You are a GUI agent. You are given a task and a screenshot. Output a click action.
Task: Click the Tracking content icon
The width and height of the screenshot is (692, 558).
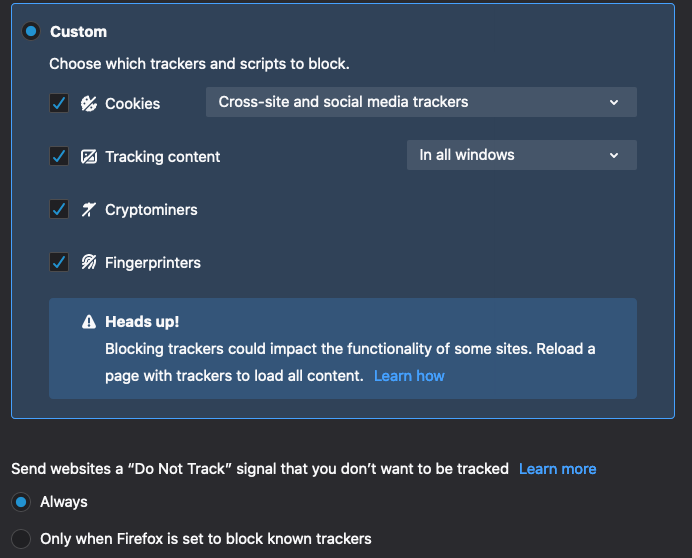pos(89,157)
